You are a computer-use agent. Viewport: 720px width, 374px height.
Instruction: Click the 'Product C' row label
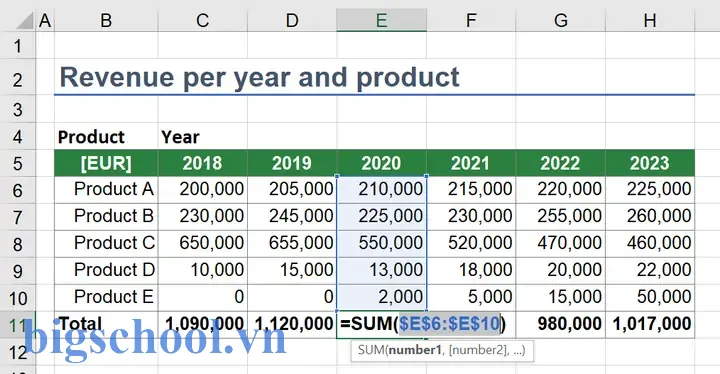pyautogui.click(x=106, y=244)
